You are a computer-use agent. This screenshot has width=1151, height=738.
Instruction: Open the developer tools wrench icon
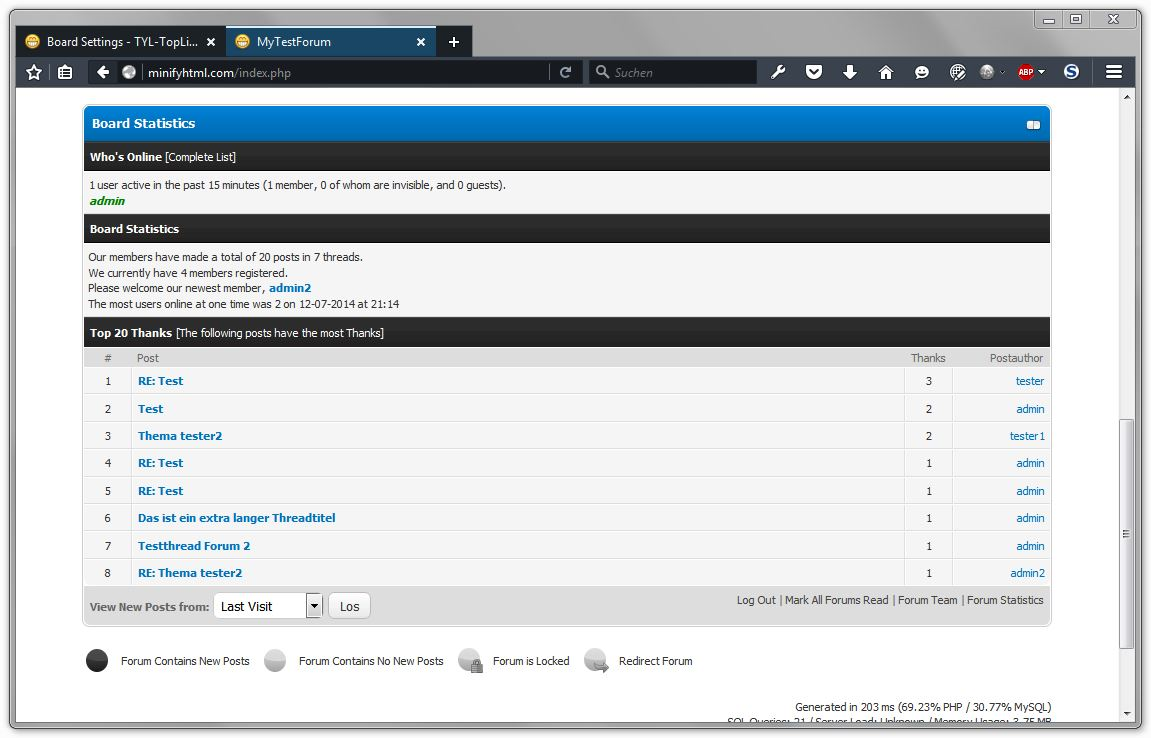(x=778, y=72)
